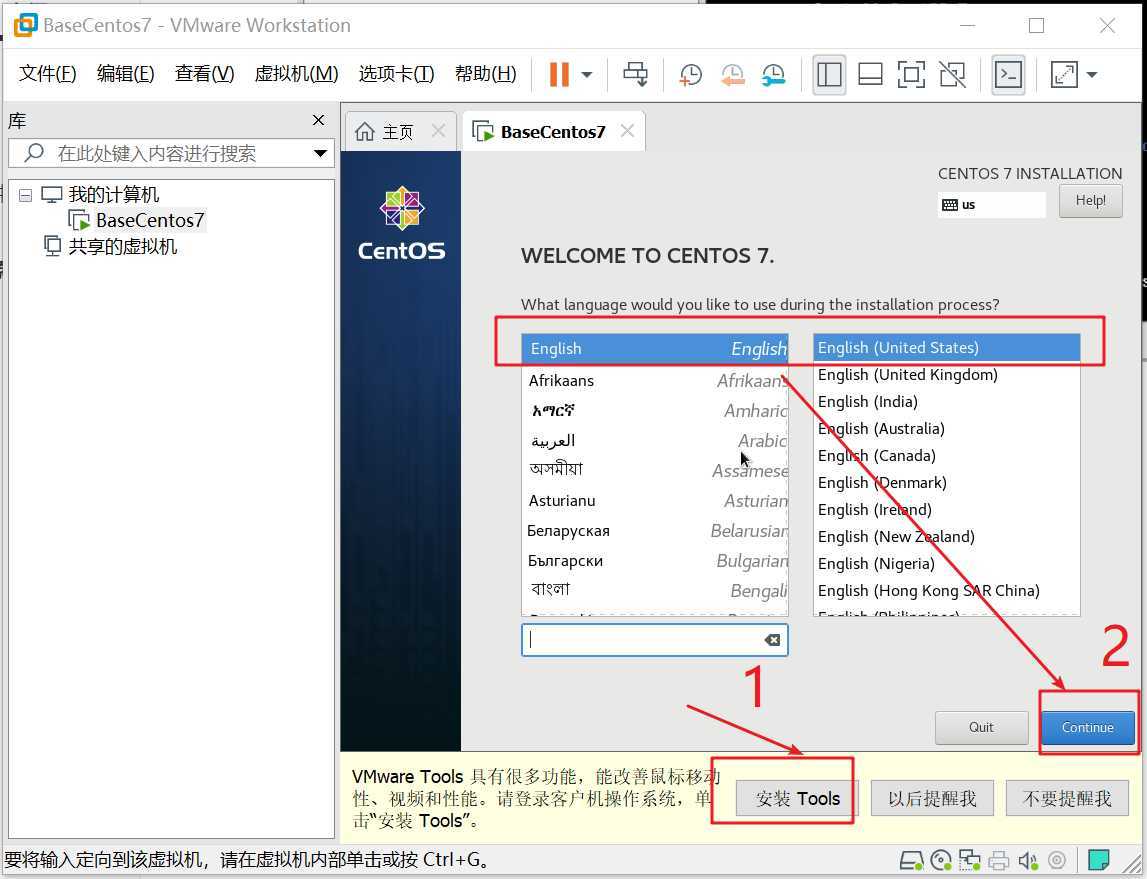Pause the virtual machine with orange button
The image size is (1147, 879).
[x=559, y=74]
